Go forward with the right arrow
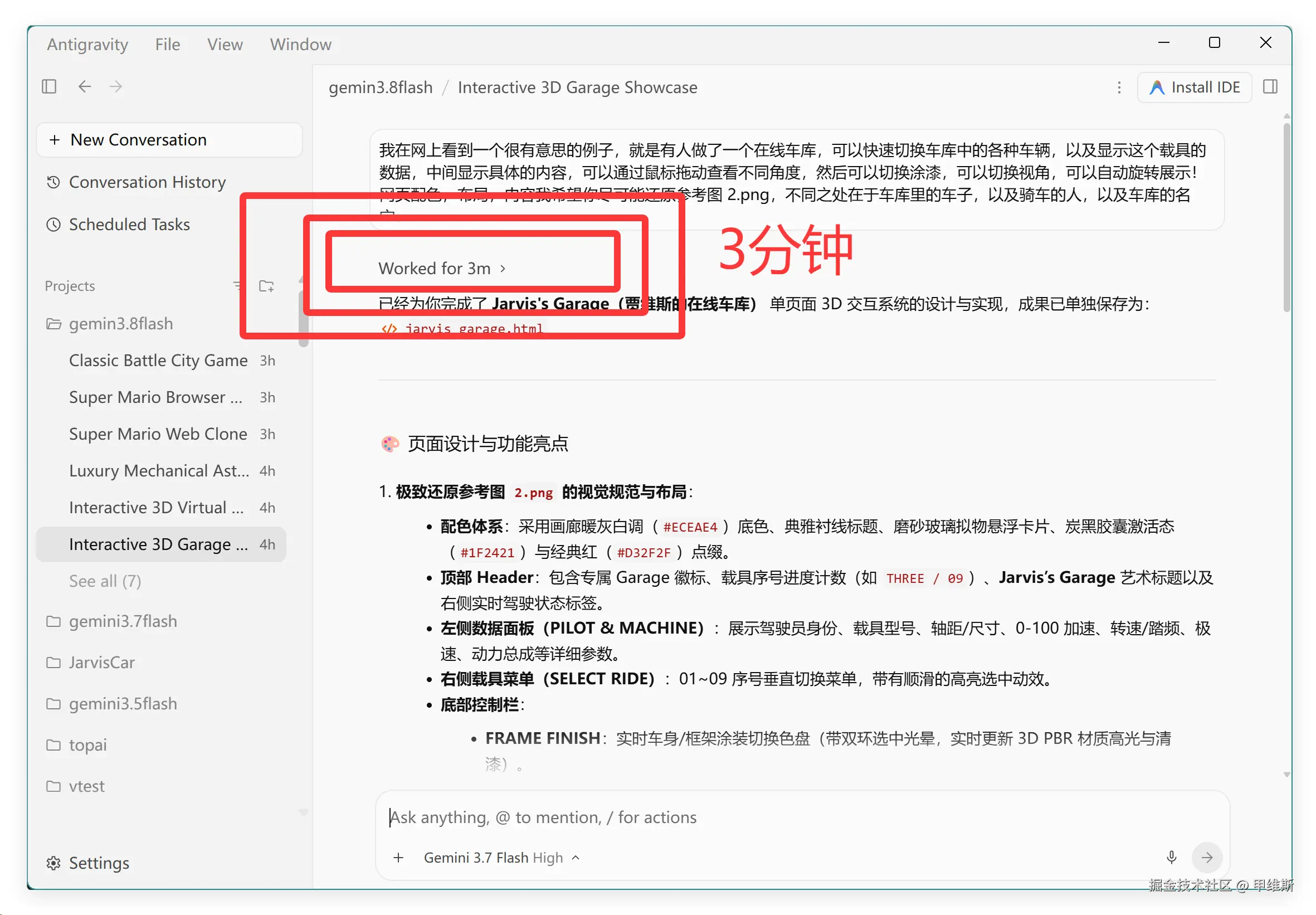The image size is (1316, 915). click(116, 86)
